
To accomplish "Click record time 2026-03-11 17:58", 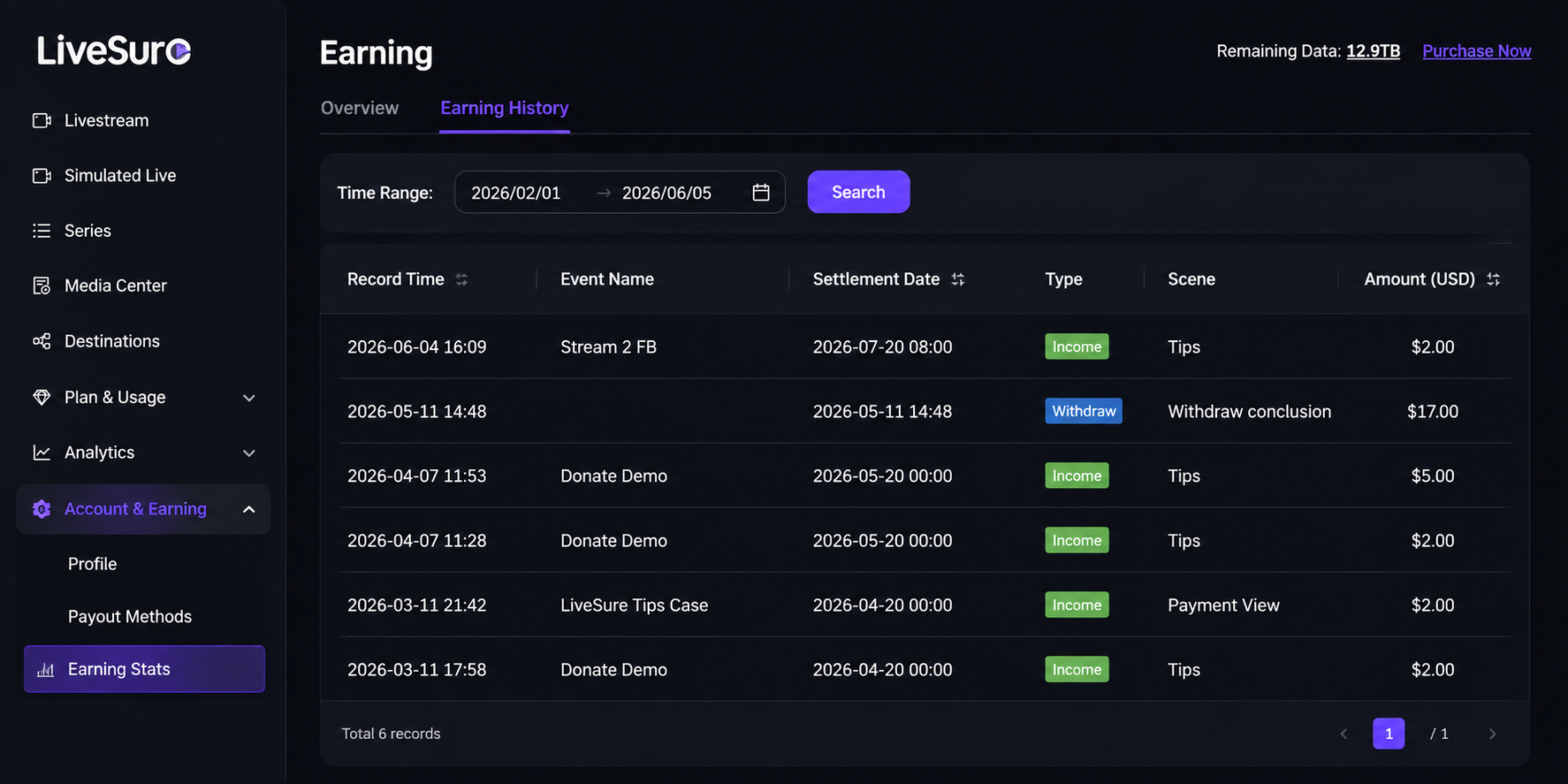I will tap(417, 670).
